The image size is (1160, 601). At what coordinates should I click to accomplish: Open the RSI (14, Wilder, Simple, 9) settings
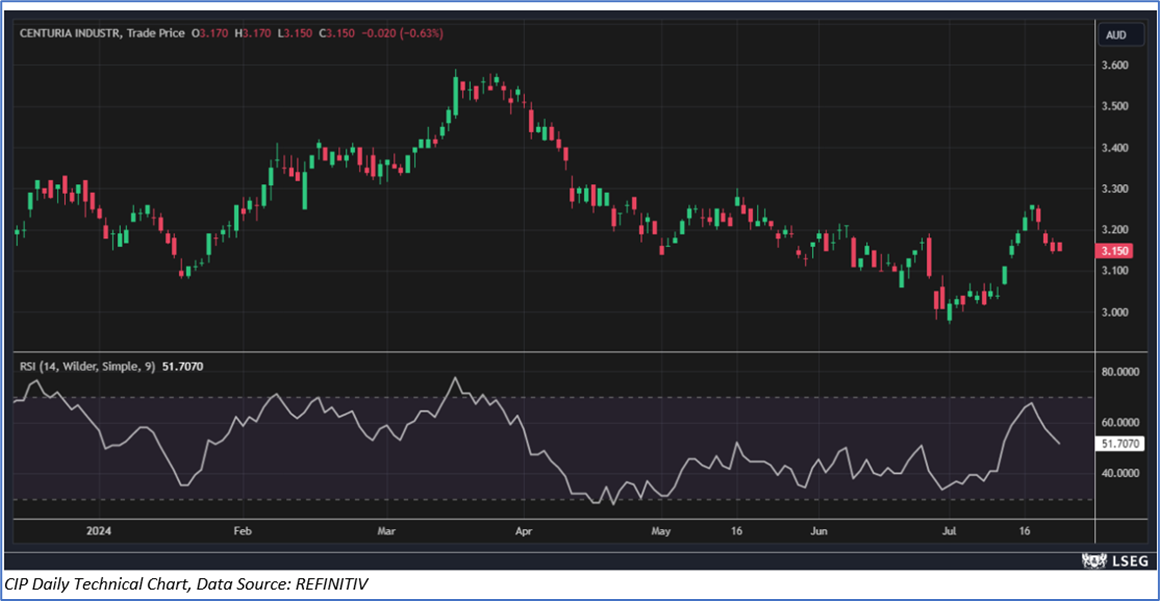(x=87, y=367)
